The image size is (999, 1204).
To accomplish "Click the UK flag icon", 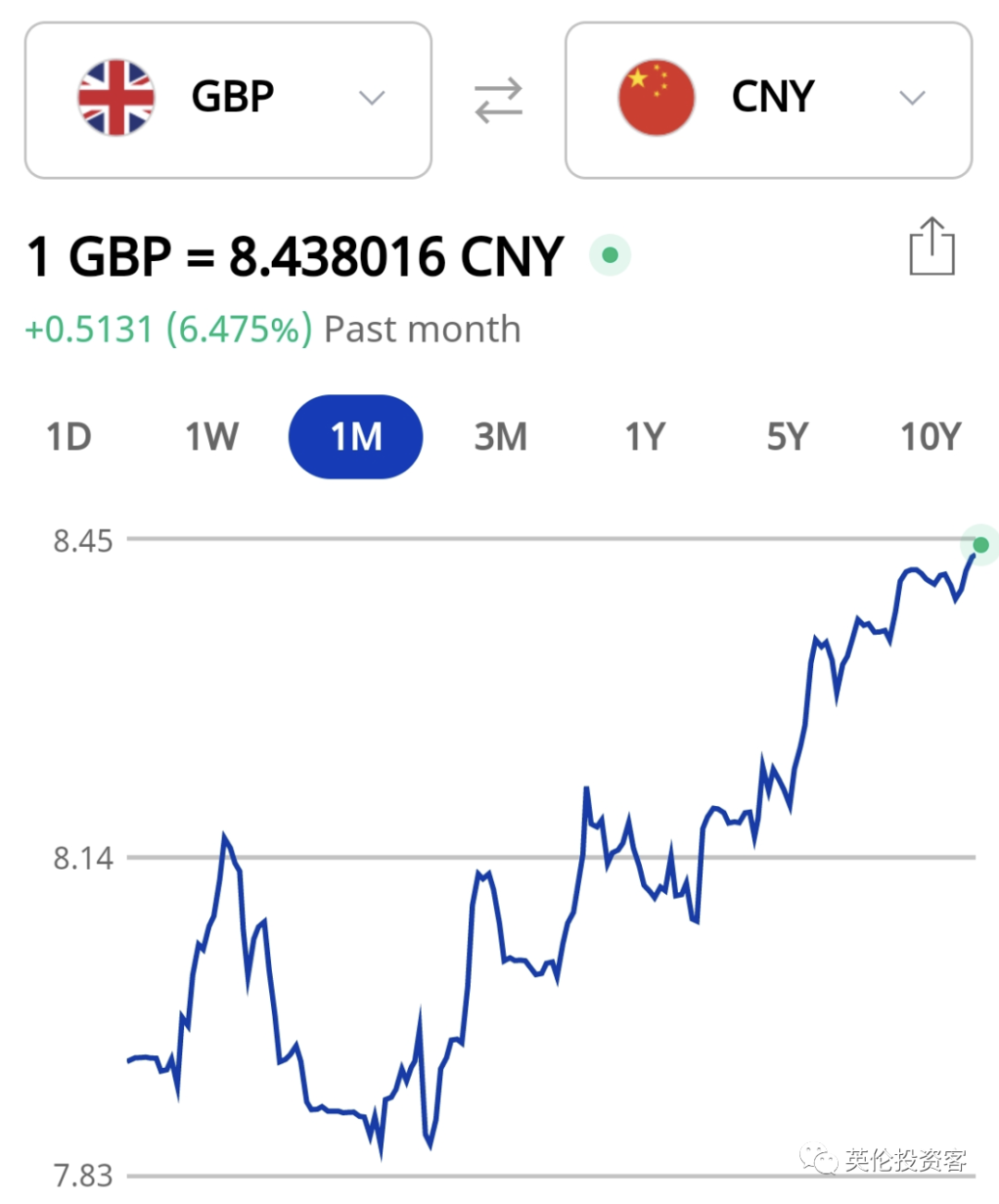I will point(117,98).
